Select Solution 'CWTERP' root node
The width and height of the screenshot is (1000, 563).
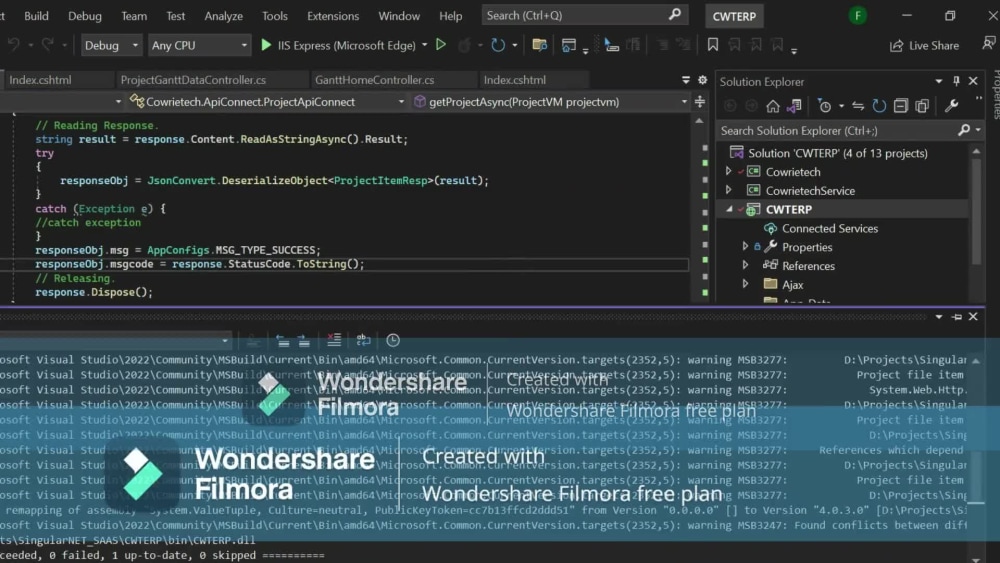(837, 153)
